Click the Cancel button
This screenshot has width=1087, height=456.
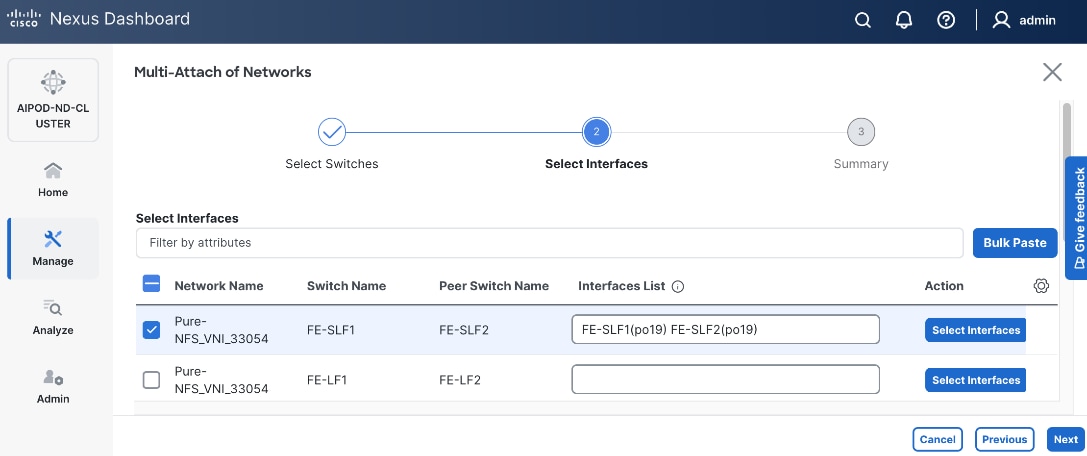click(937, 439)
